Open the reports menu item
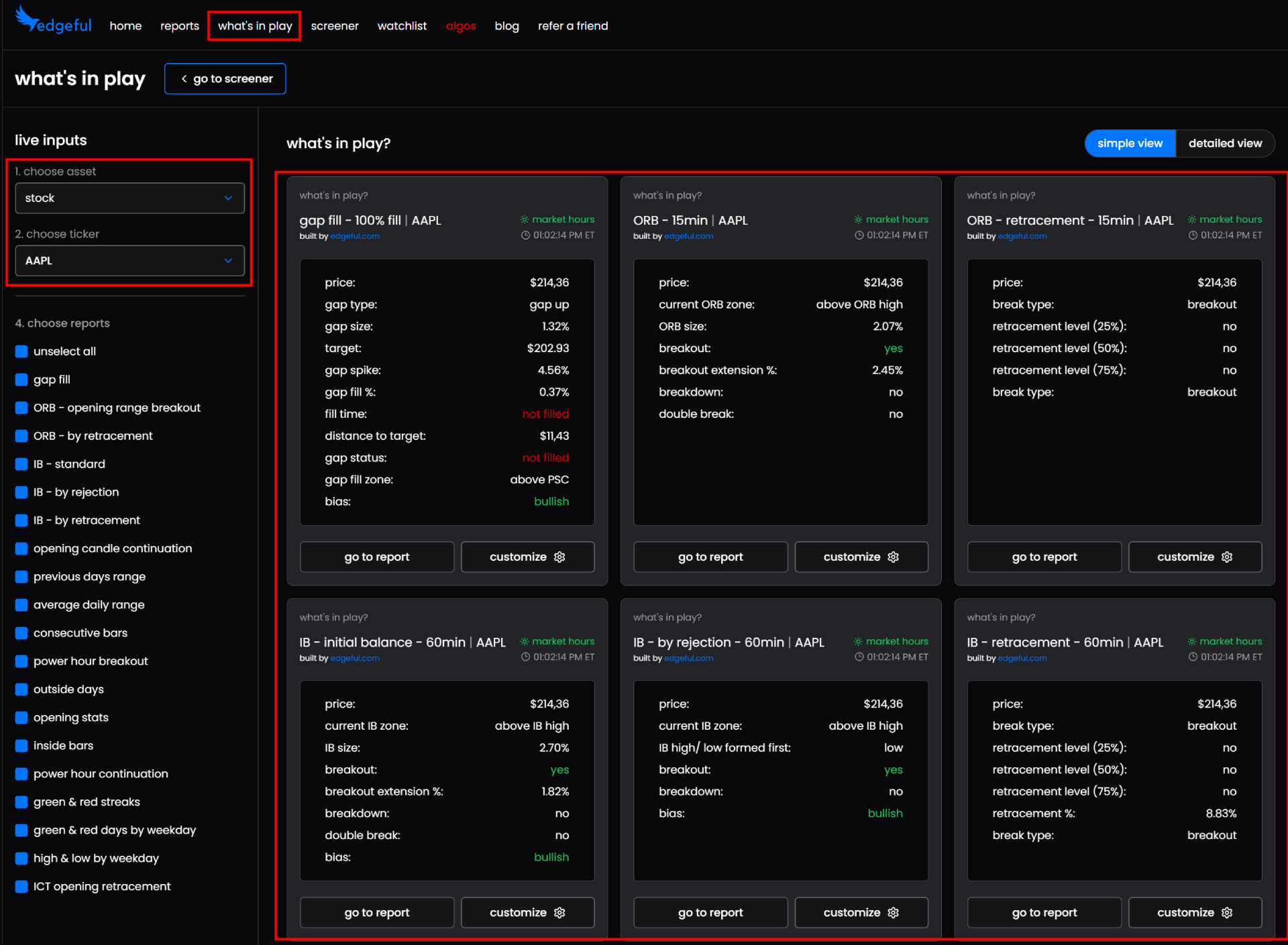This screenshot has width=1288, height=945. coord(180,26)
